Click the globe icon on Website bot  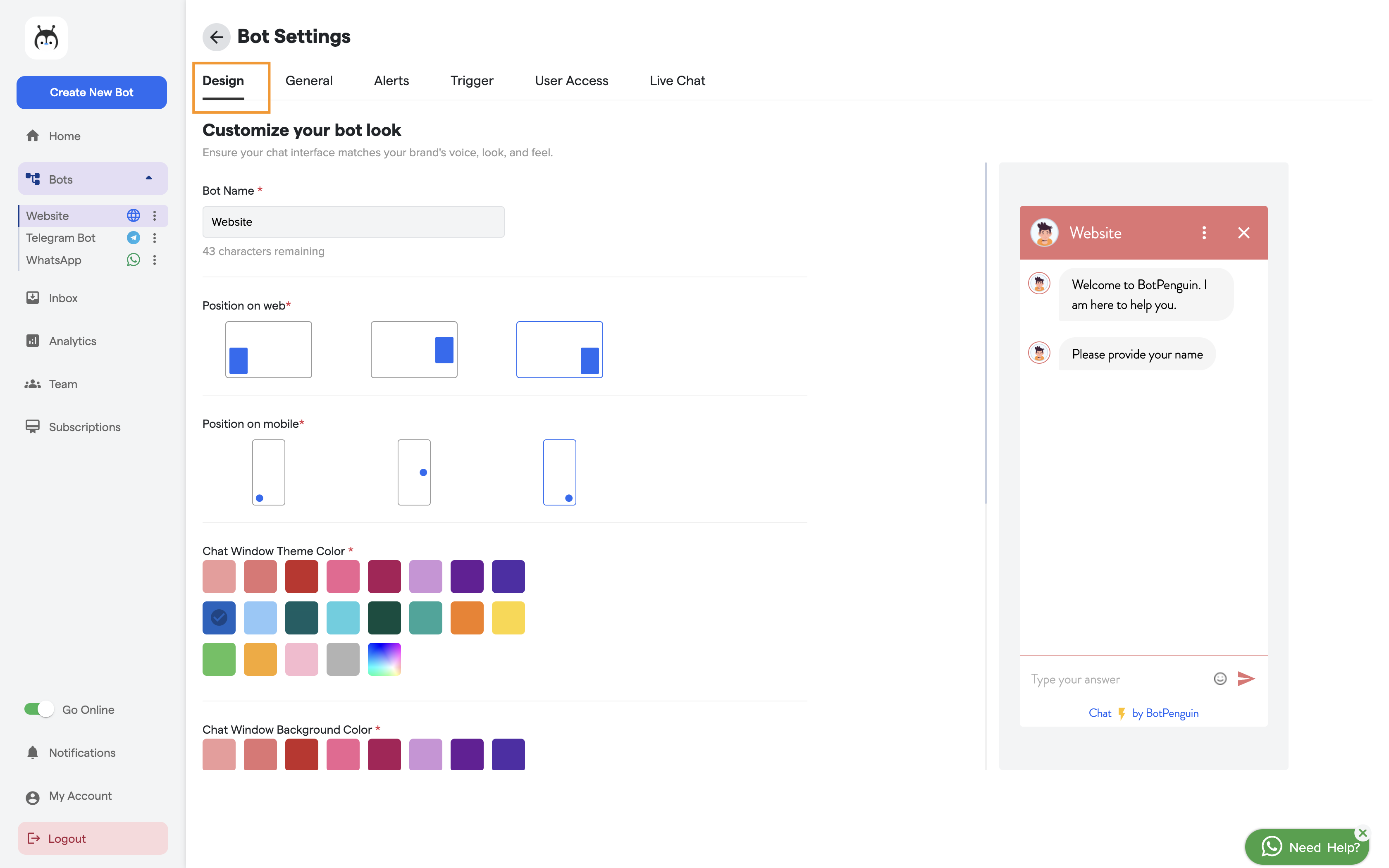133,215
